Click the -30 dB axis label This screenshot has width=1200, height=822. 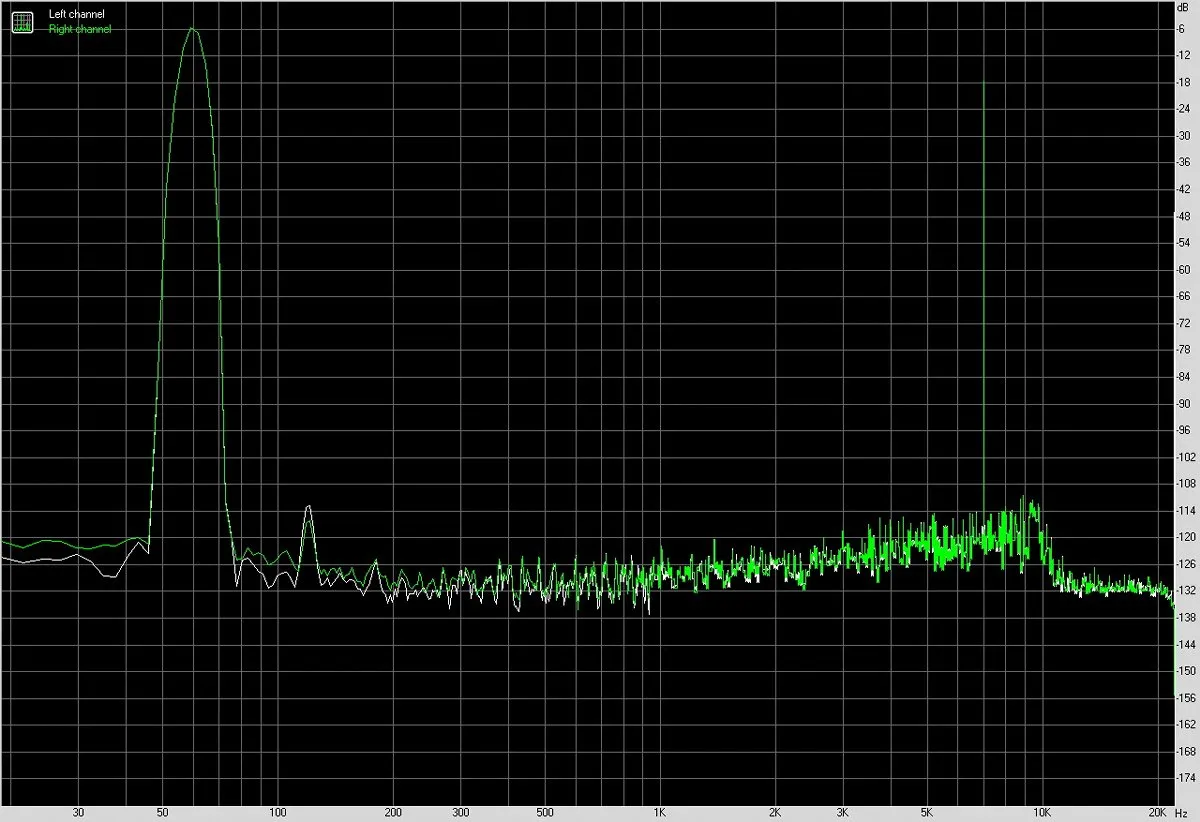click(x=1183, y=136)
